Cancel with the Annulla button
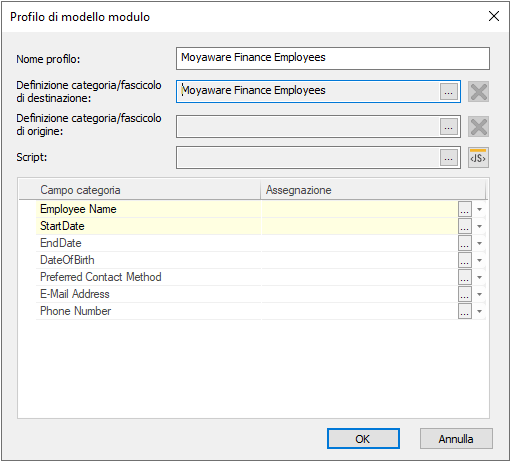This screenshot has height=462, width=510. (x=456, y=439)
